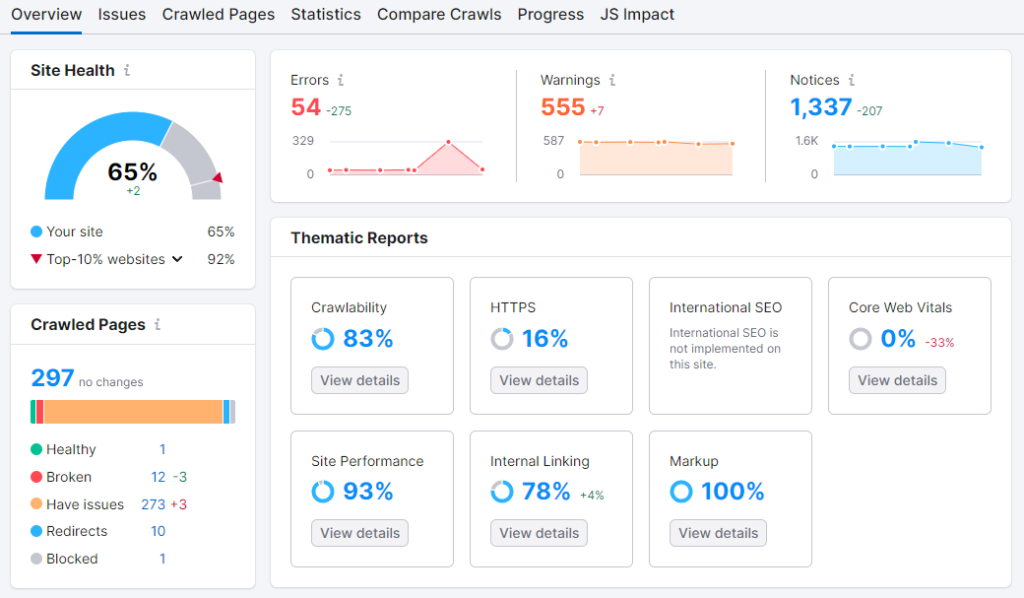Go to the JS Impact tab

pos(637,14)
